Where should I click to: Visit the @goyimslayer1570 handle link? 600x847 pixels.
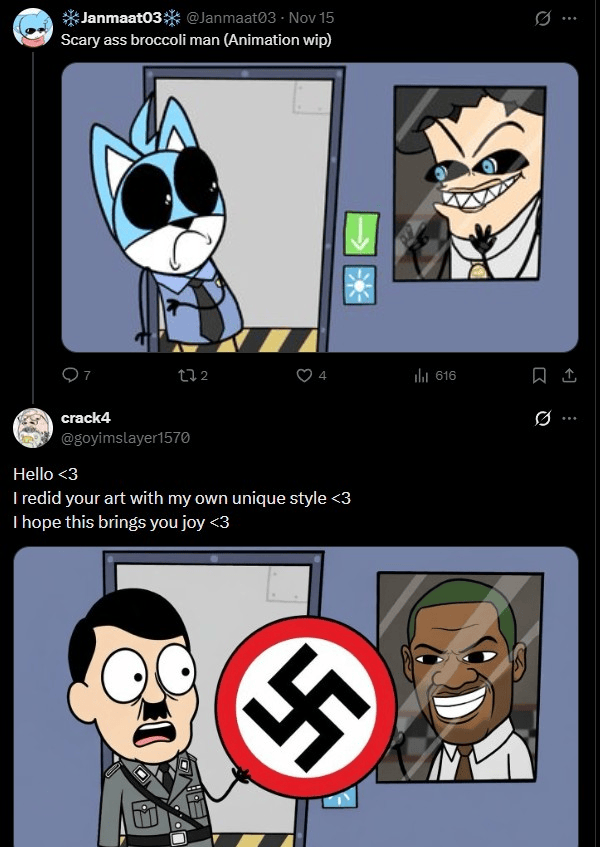[x=125, y=437]
